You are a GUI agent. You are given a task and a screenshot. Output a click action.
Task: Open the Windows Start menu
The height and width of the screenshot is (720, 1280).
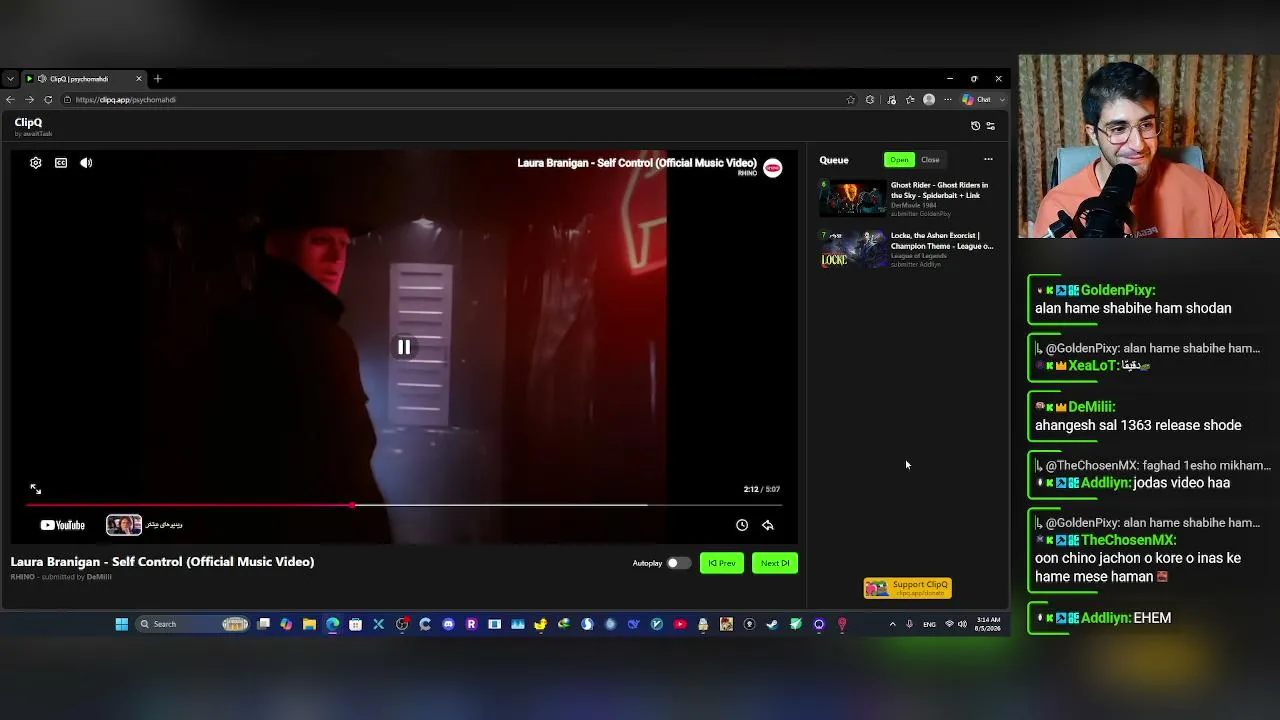click(122, 624)
